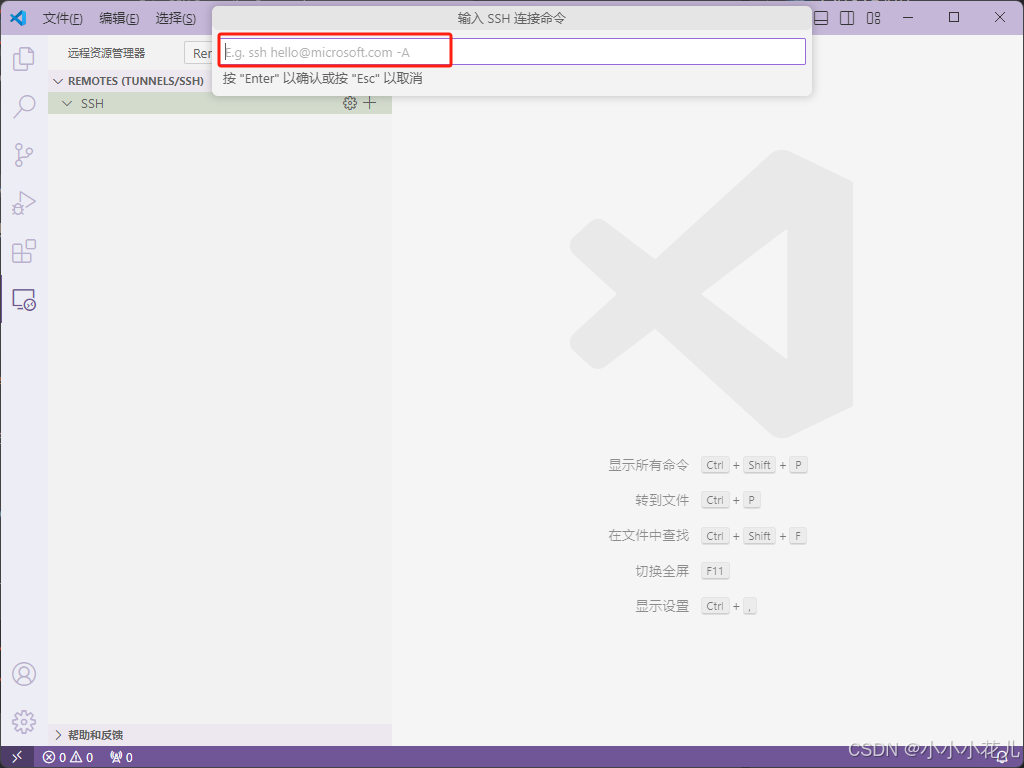Open the 选择(S) menu
Image resolution: width=1024 pixels, height=768 pixels.
click(x=175, y=18)
